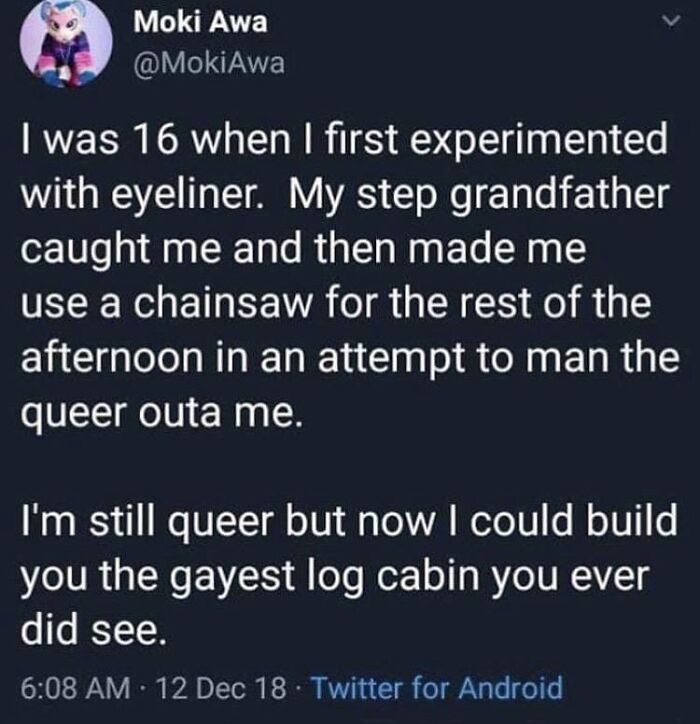Expand the tweet options chevron
This screenshot has height=724, width=700.
tap(671, 22)
